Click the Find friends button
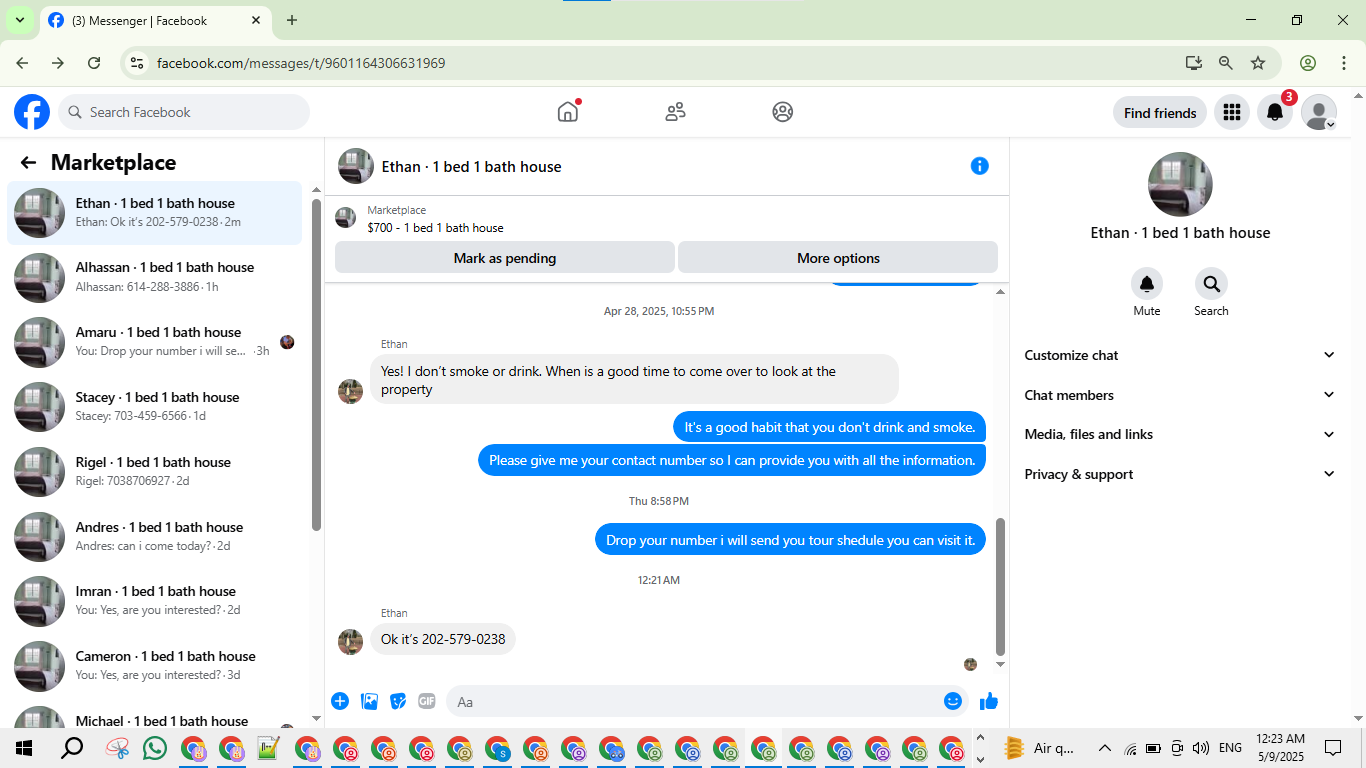Viewport: 1366px width, 768px height. (x=1160, y=113)
